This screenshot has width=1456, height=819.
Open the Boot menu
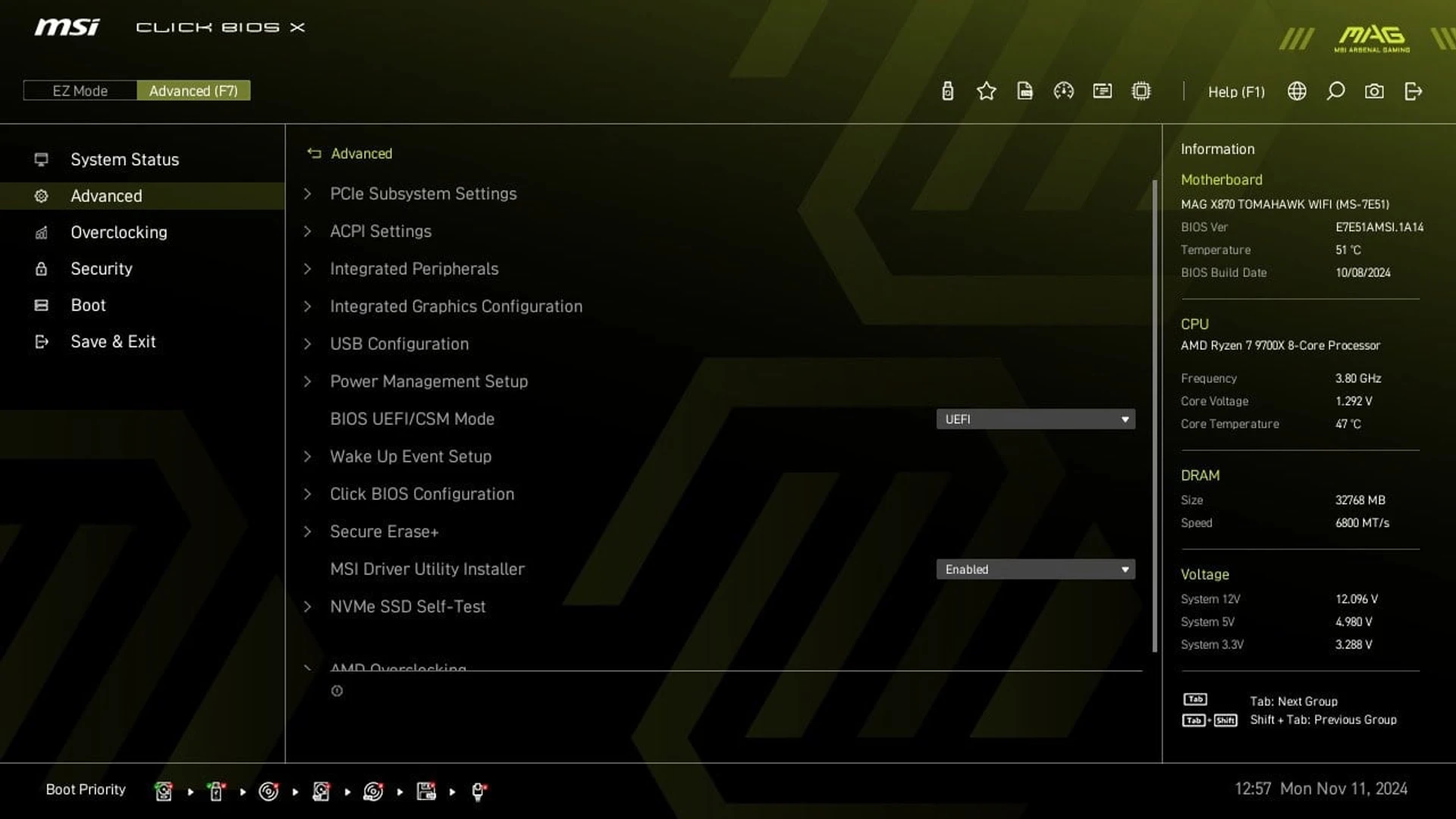[x=88, y=305]
